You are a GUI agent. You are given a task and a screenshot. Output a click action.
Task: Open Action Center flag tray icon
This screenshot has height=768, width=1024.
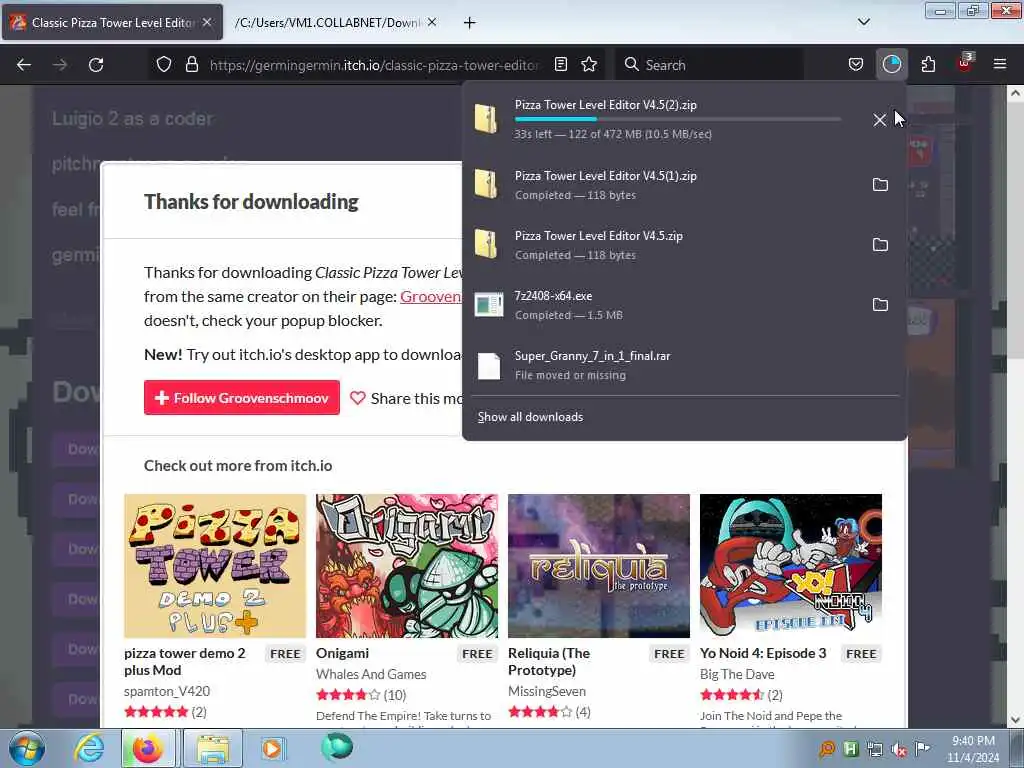point(922,748)
